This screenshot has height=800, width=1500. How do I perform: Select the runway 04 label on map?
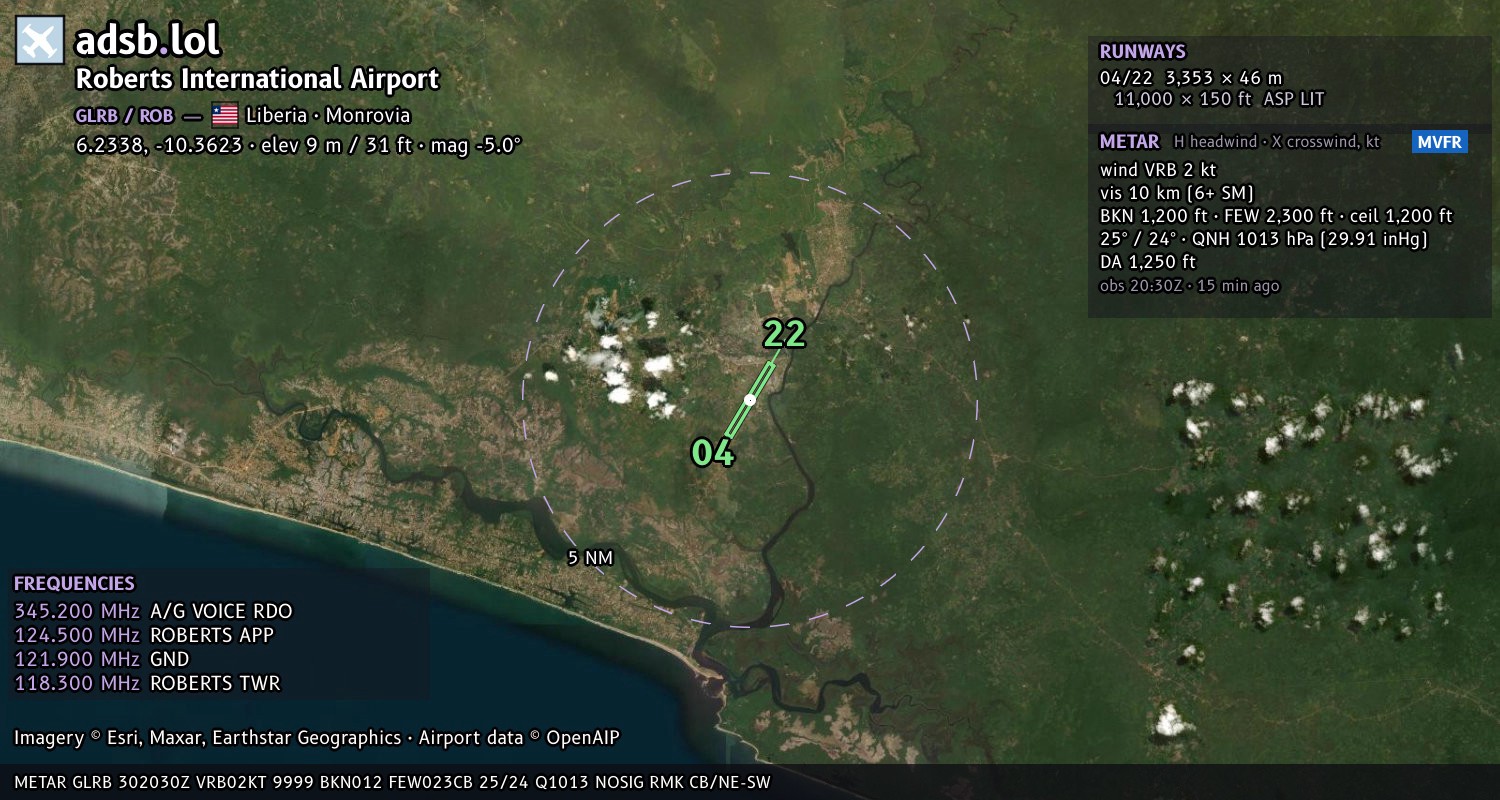pos(713,453)
